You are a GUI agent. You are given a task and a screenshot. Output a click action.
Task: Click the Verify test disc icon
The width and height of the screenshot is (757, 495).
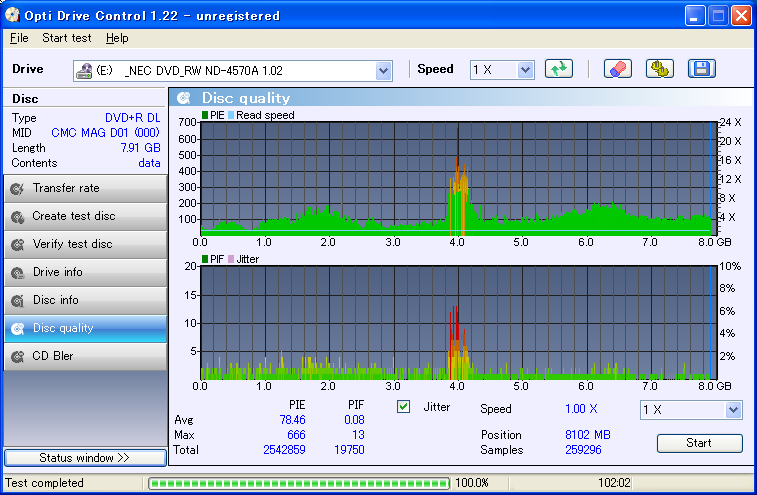tap(17, 245)
